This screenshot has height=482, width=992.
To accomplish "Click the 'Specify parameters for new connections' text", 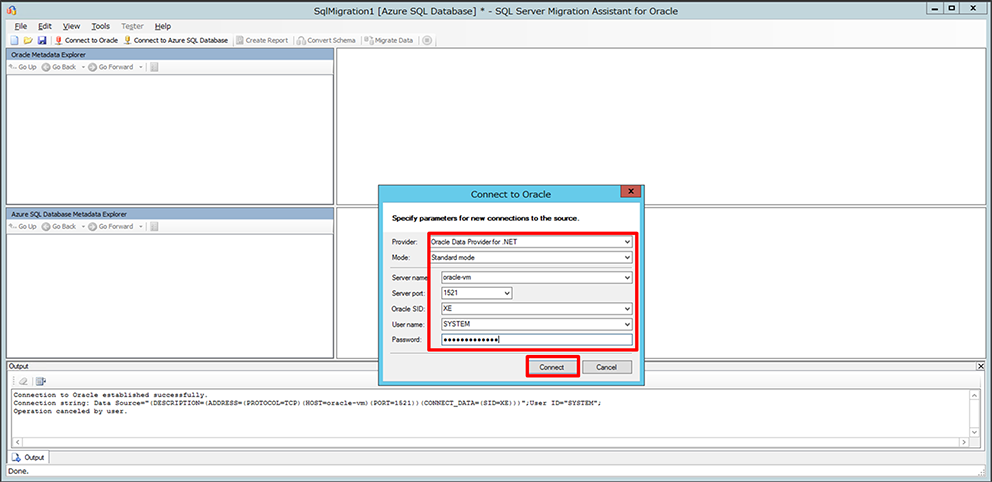I will (486, 218).
